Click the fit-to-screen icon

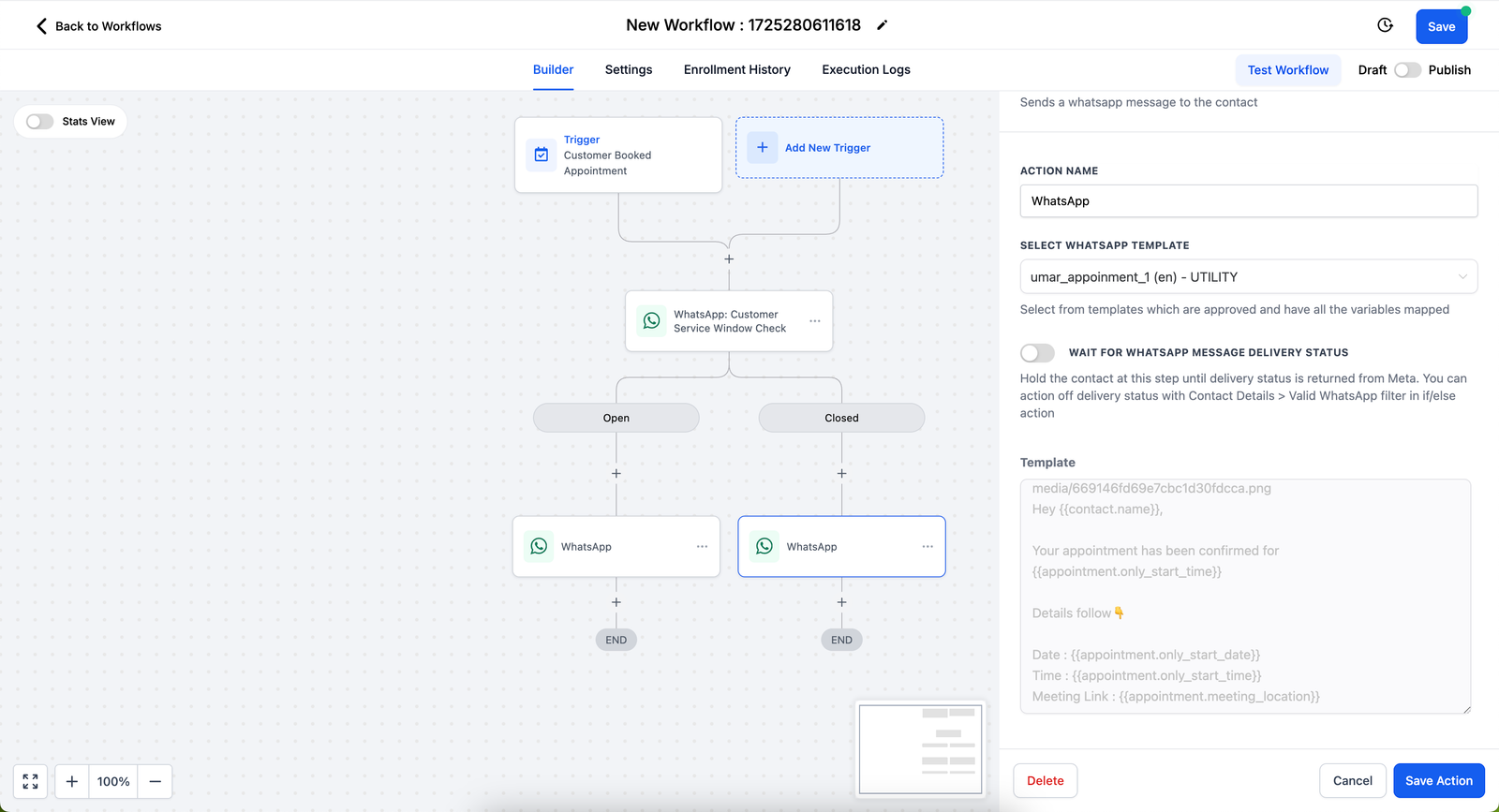(31, 781)
